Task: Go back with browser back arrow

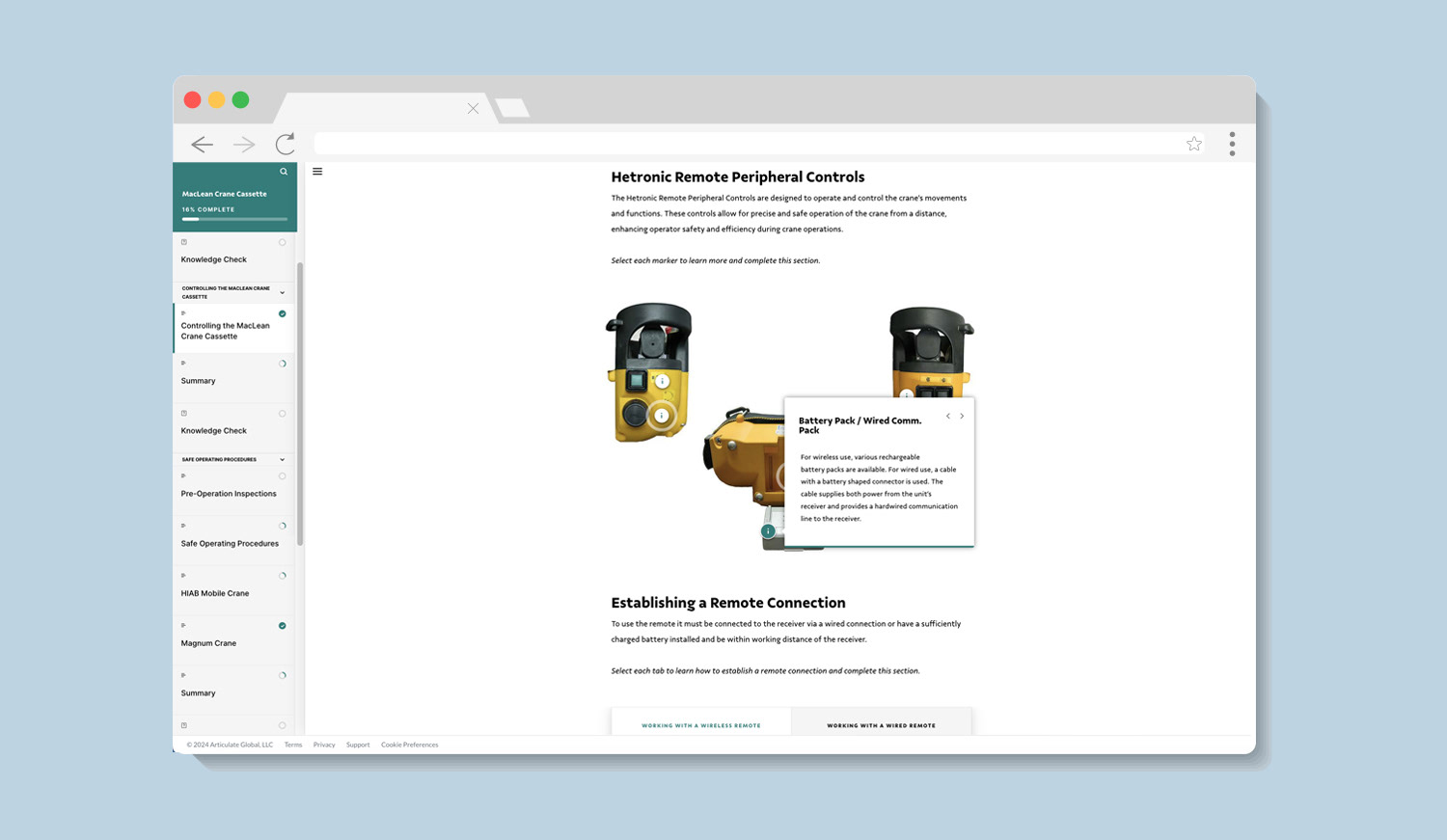Action: [202, 144]
